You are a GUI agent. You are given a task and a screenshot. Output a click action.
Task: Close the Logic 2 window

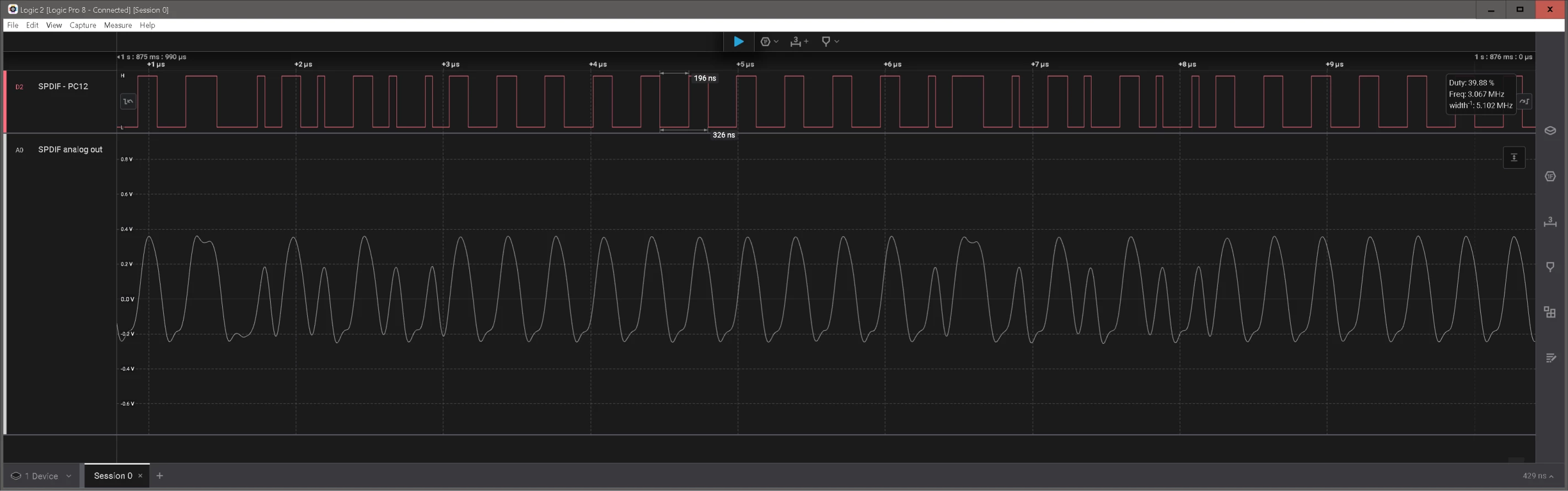(1550, 9)
